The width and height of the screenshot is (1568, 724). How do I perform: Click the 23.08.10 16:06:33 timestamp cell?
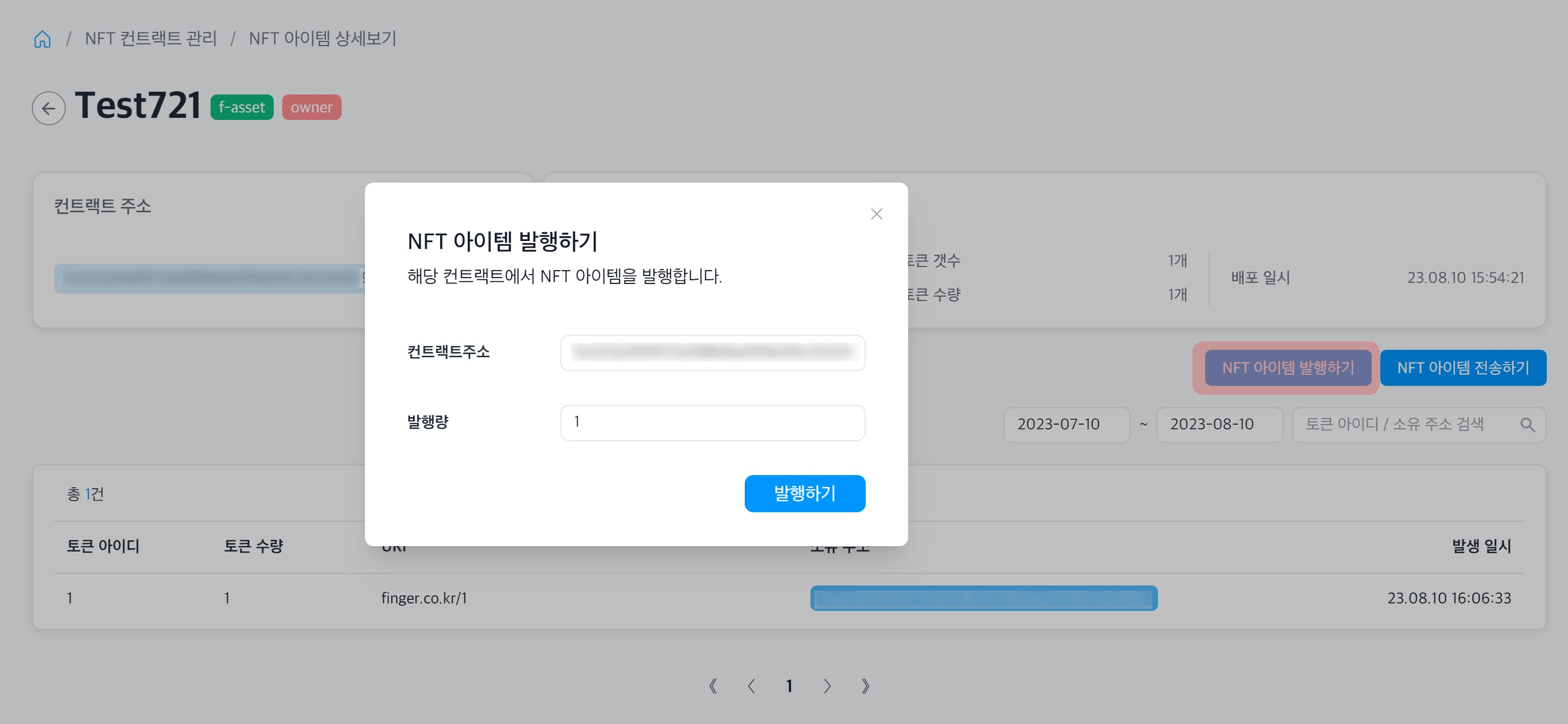[x=1449, y=598]
